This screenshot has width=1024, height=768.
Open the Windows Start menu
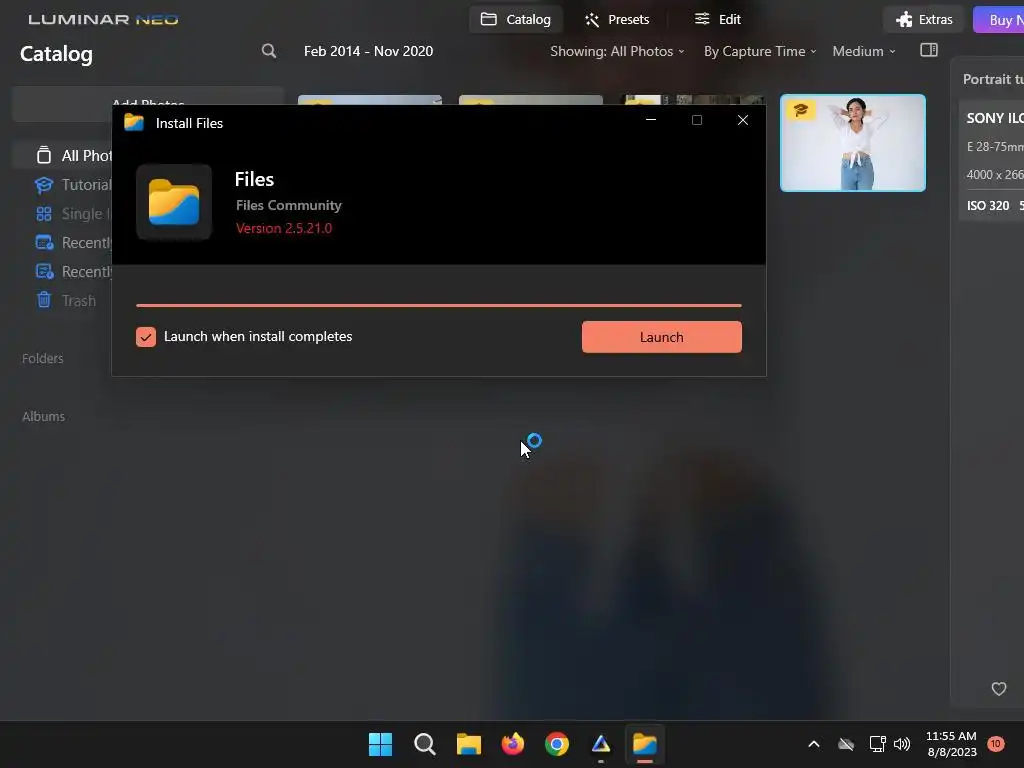coord(380,744)
